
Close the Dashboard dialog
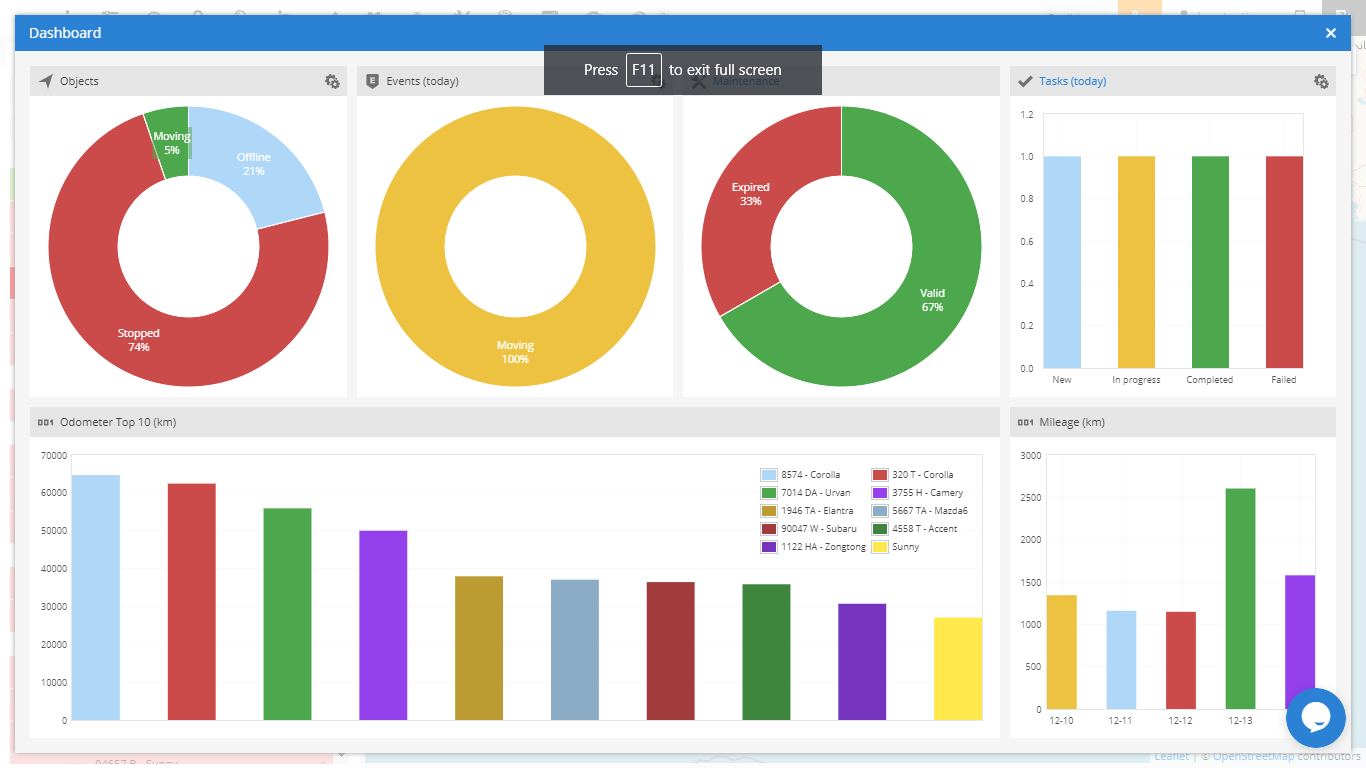point(1330,33)
